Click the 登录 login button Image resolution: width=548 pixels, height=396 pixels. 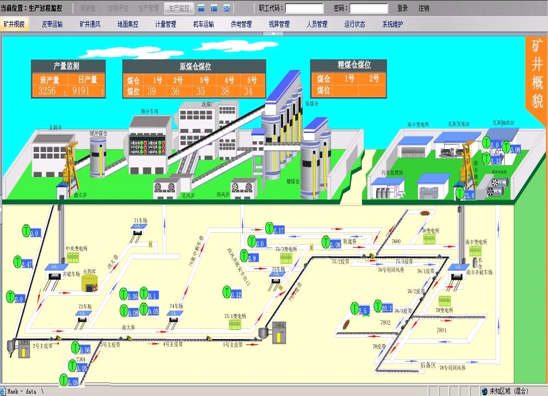[403, 8]
